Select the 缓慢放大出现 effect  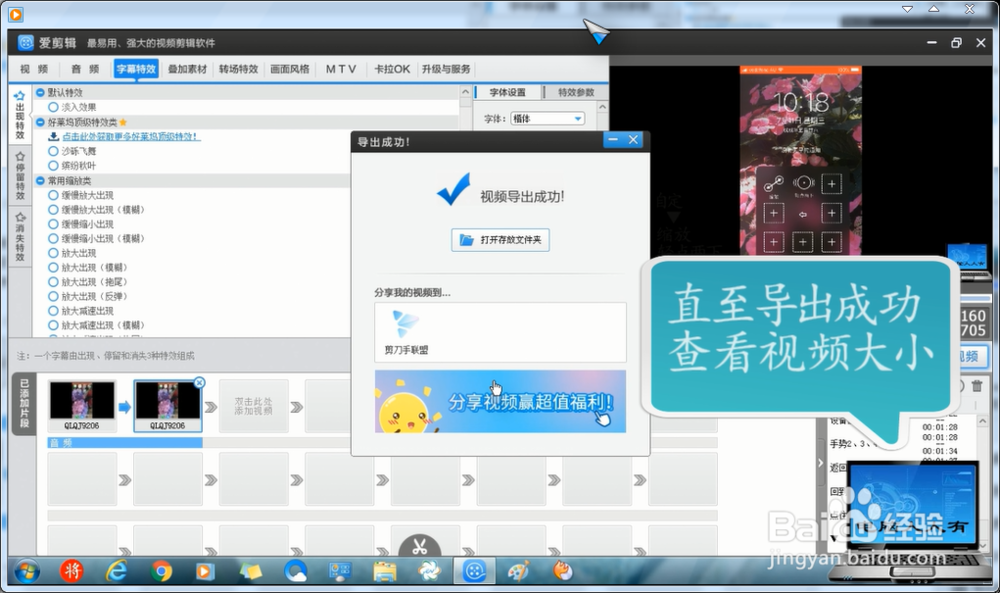click(54, 195)
